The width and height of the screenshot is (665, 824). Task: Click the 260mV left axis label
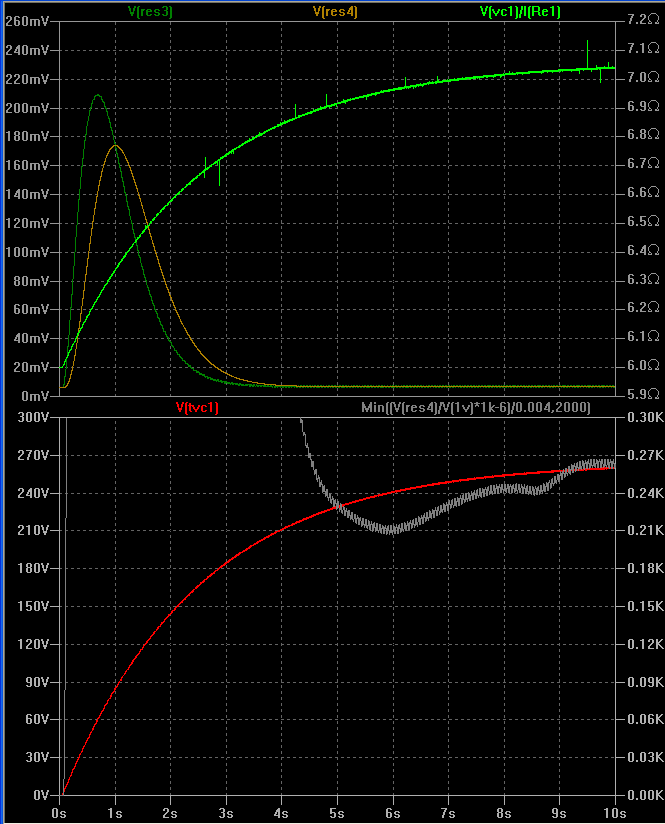click(x=27, y=22)
